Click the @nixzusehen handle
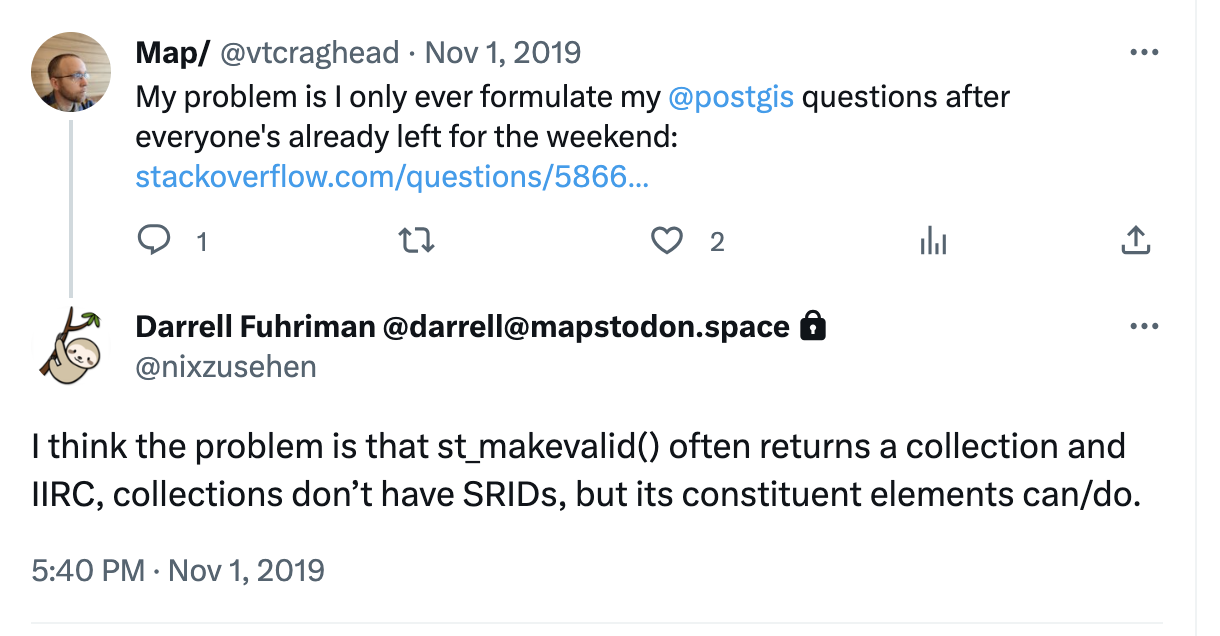This screenshot has height=636, width=1220. click(226, 367)
